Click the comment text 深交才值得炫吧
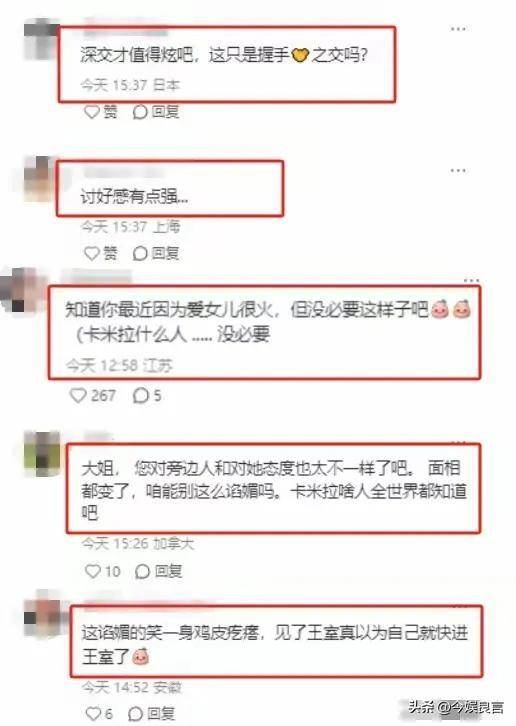Viewport: 516px width, 726px height. click(x=137, y=55)
